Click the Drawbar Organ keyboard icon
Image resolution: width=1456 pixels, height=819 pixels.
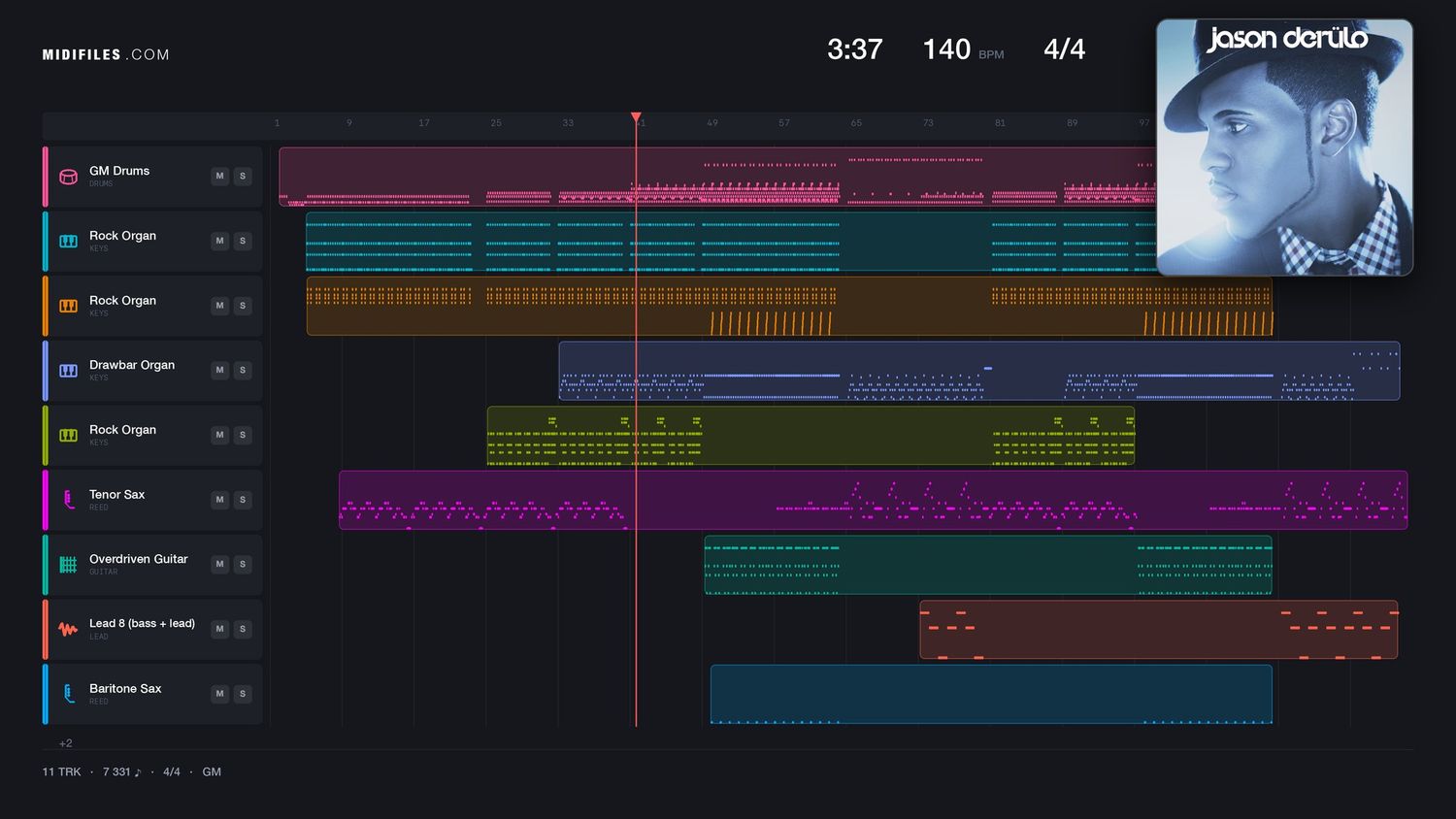68,371
